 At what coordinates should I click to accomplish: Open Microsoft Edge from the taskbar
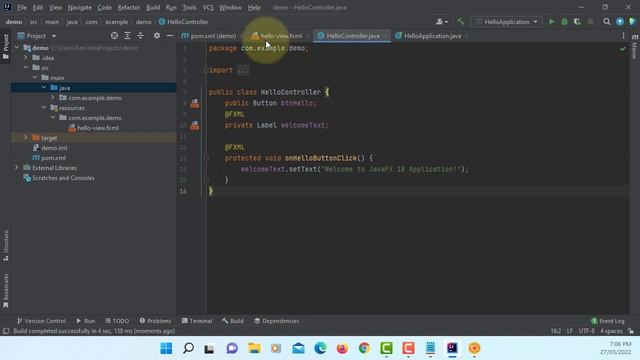320,348
